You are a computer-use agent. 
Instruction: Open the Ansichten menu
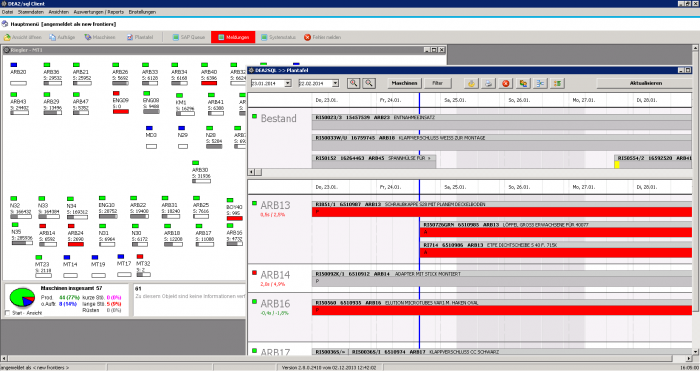point(58,12)
